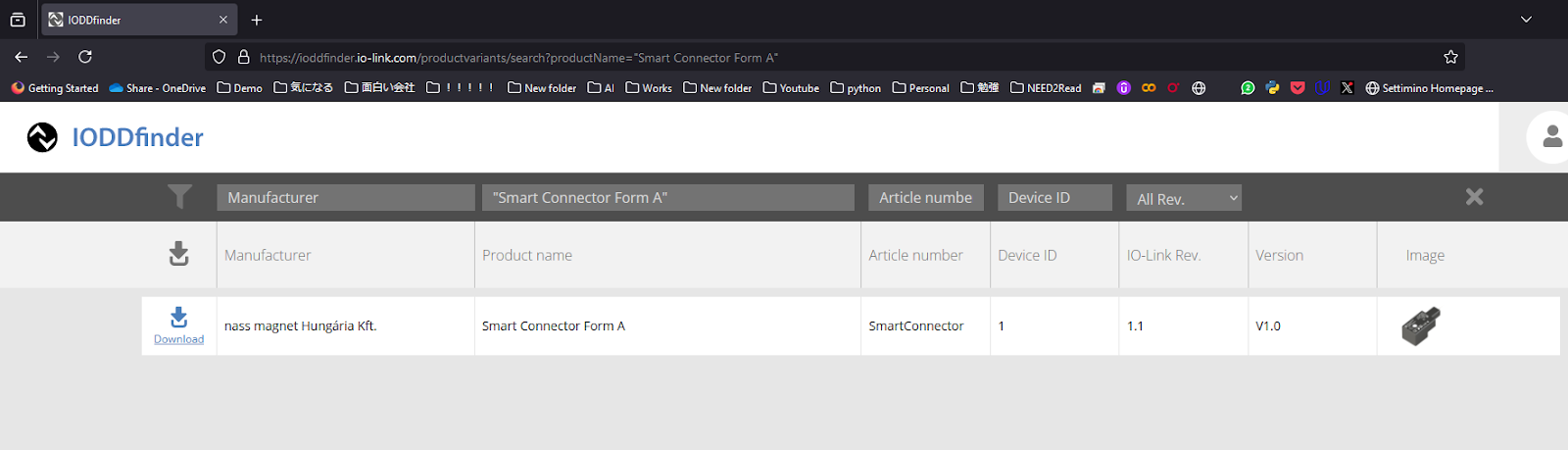Open the Pocket bookmark icon
Viewport: 1568px width, 450px height.
coord(1298,88)
